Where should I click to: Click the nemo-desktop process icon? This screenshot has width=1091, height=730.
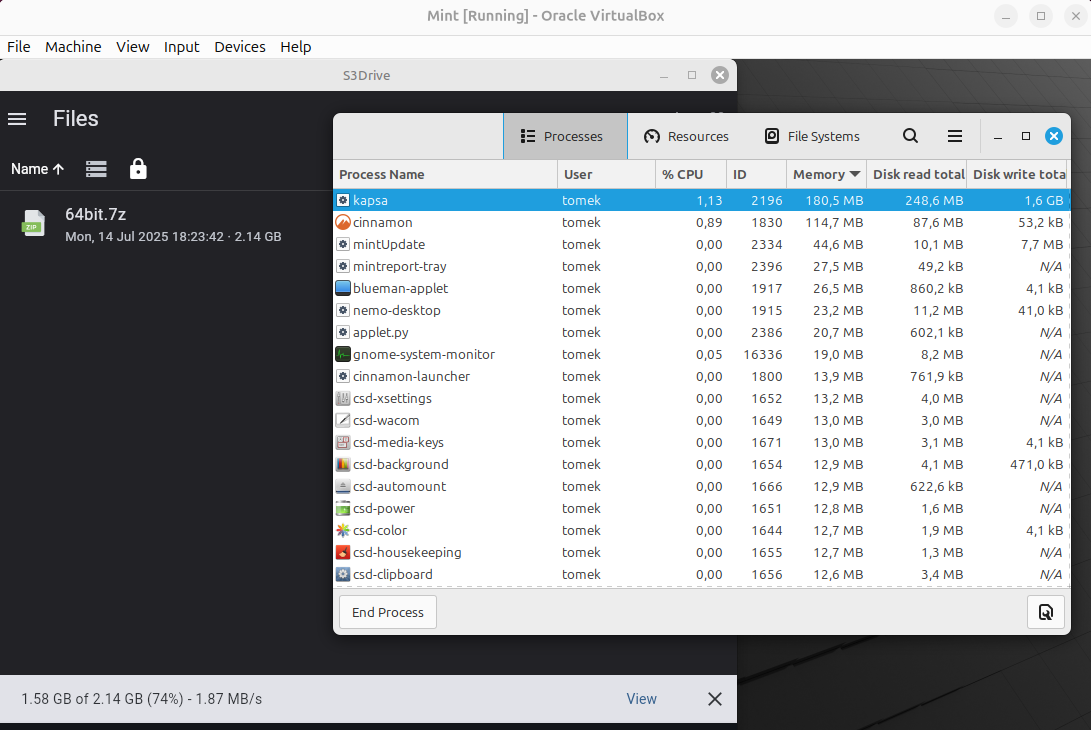point(343,310)
